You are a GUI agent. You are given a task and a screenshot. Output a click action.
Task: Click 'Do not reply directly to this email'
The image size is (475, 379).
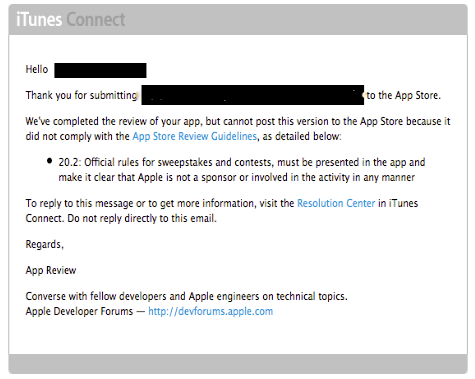(142, 219)
